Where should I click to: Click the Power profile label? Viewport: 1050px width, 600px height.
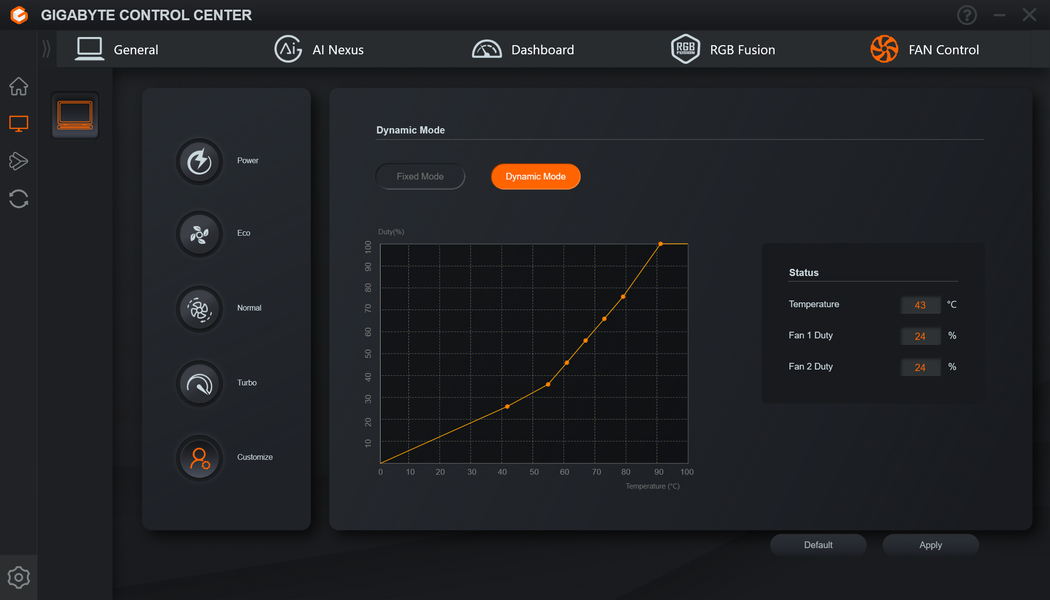tap(248, 161)
